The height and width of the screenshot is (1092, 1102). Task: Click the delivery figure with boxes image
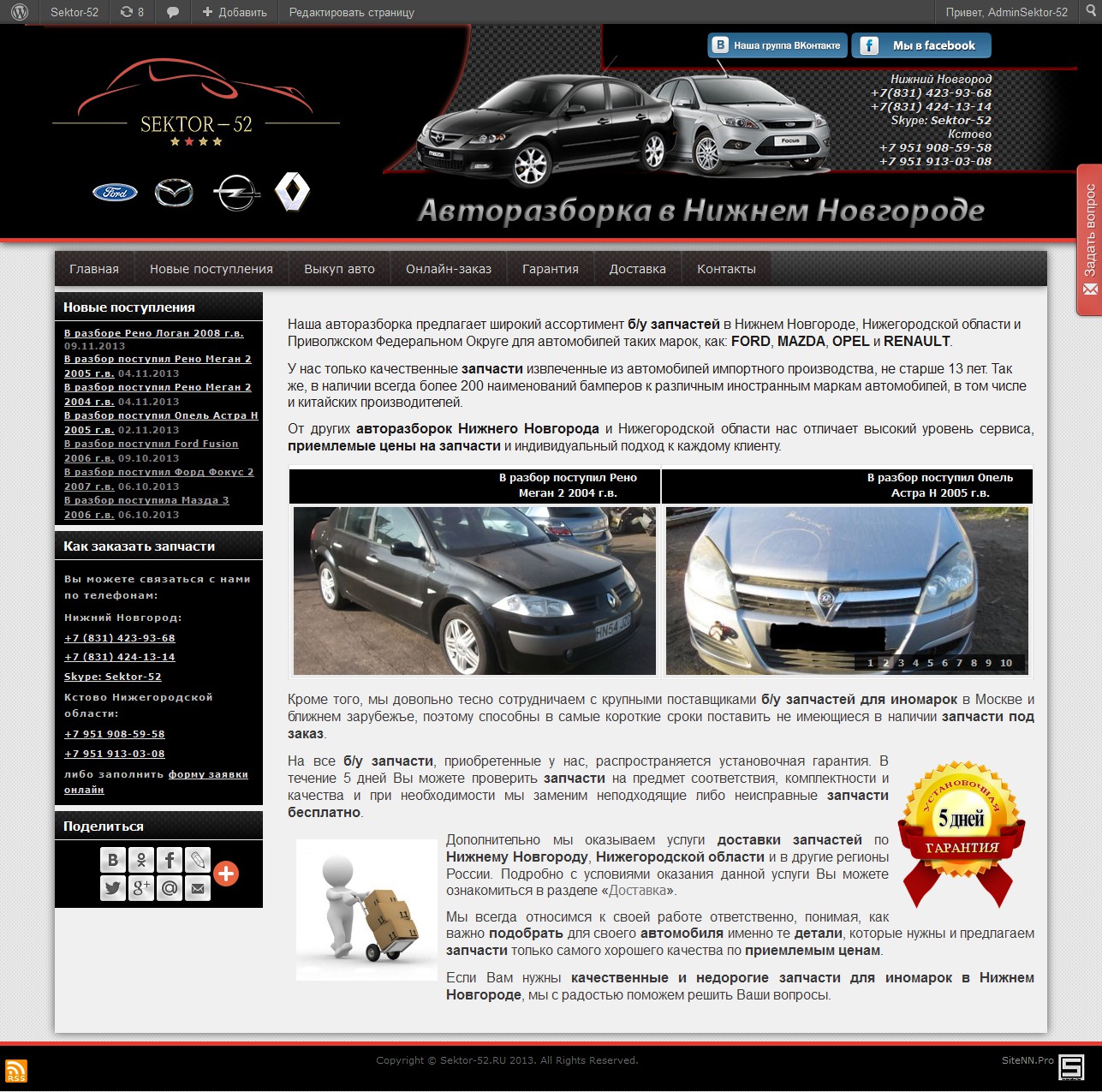(366, 910)
